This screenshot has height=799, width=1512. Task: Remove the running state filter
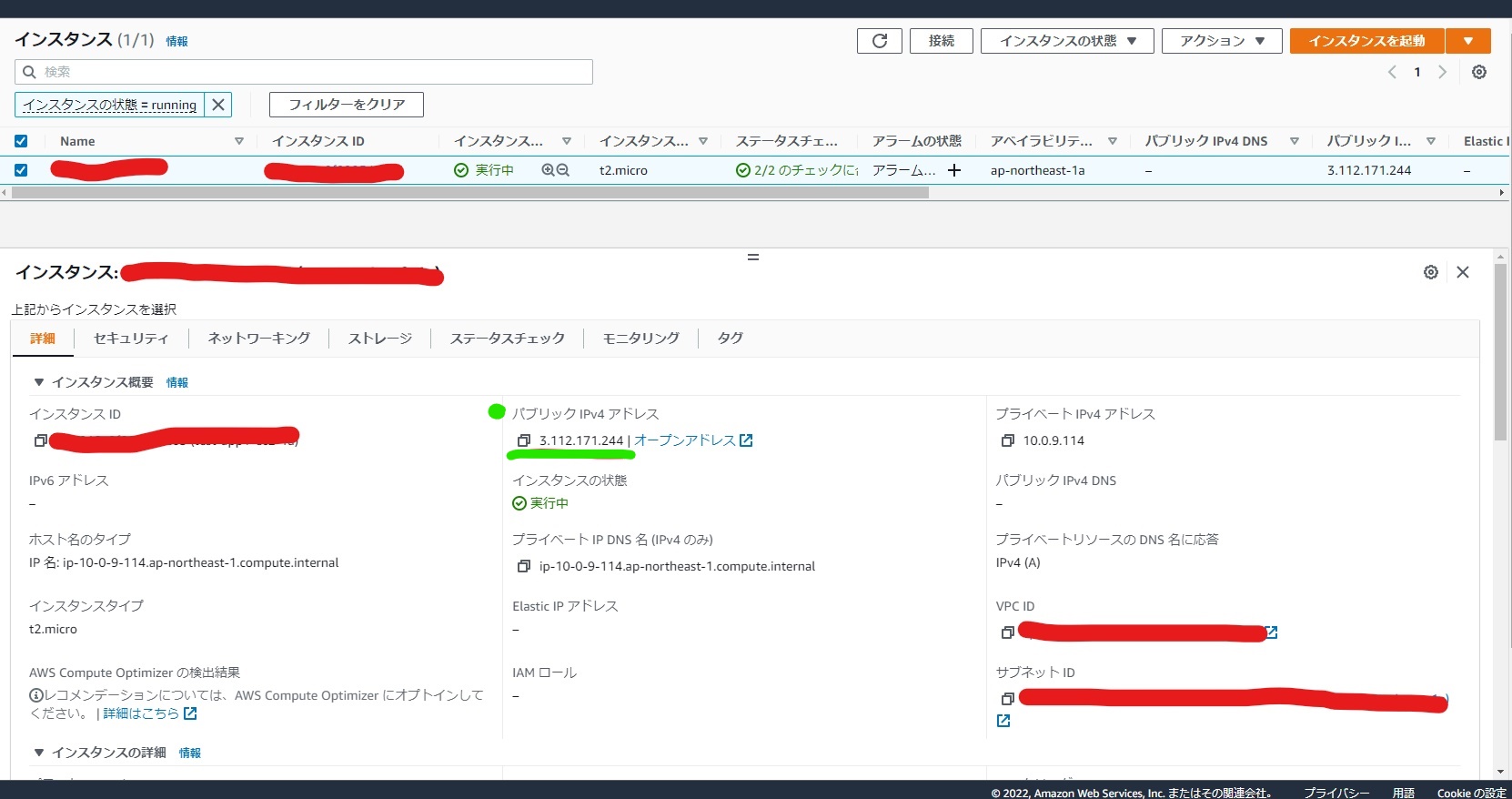[x=218, y=105]
